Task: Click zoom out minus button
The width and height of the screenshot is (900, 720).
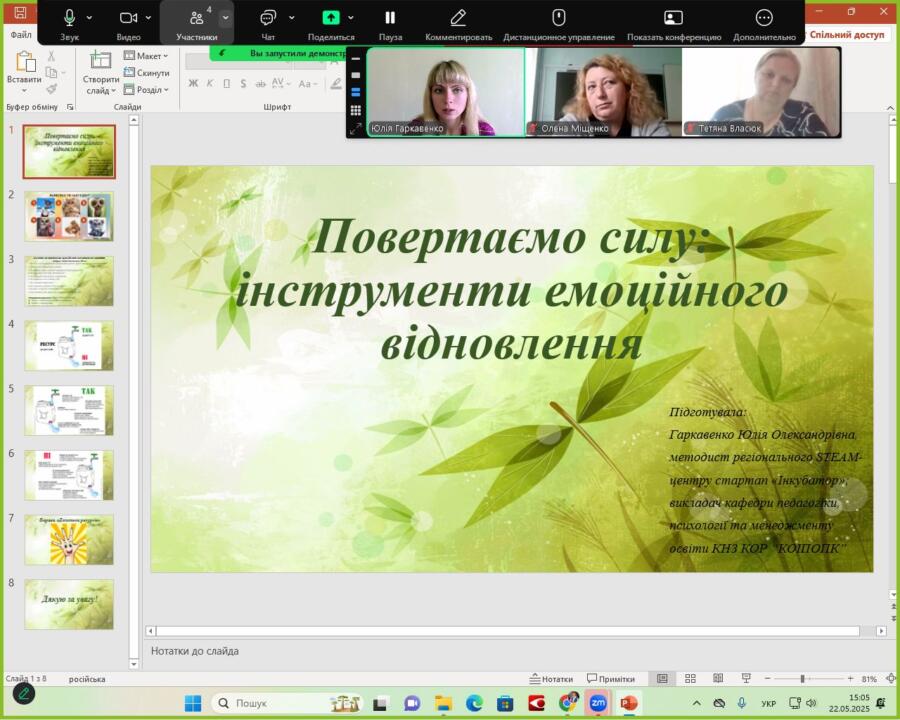Action: pos(767,679)
